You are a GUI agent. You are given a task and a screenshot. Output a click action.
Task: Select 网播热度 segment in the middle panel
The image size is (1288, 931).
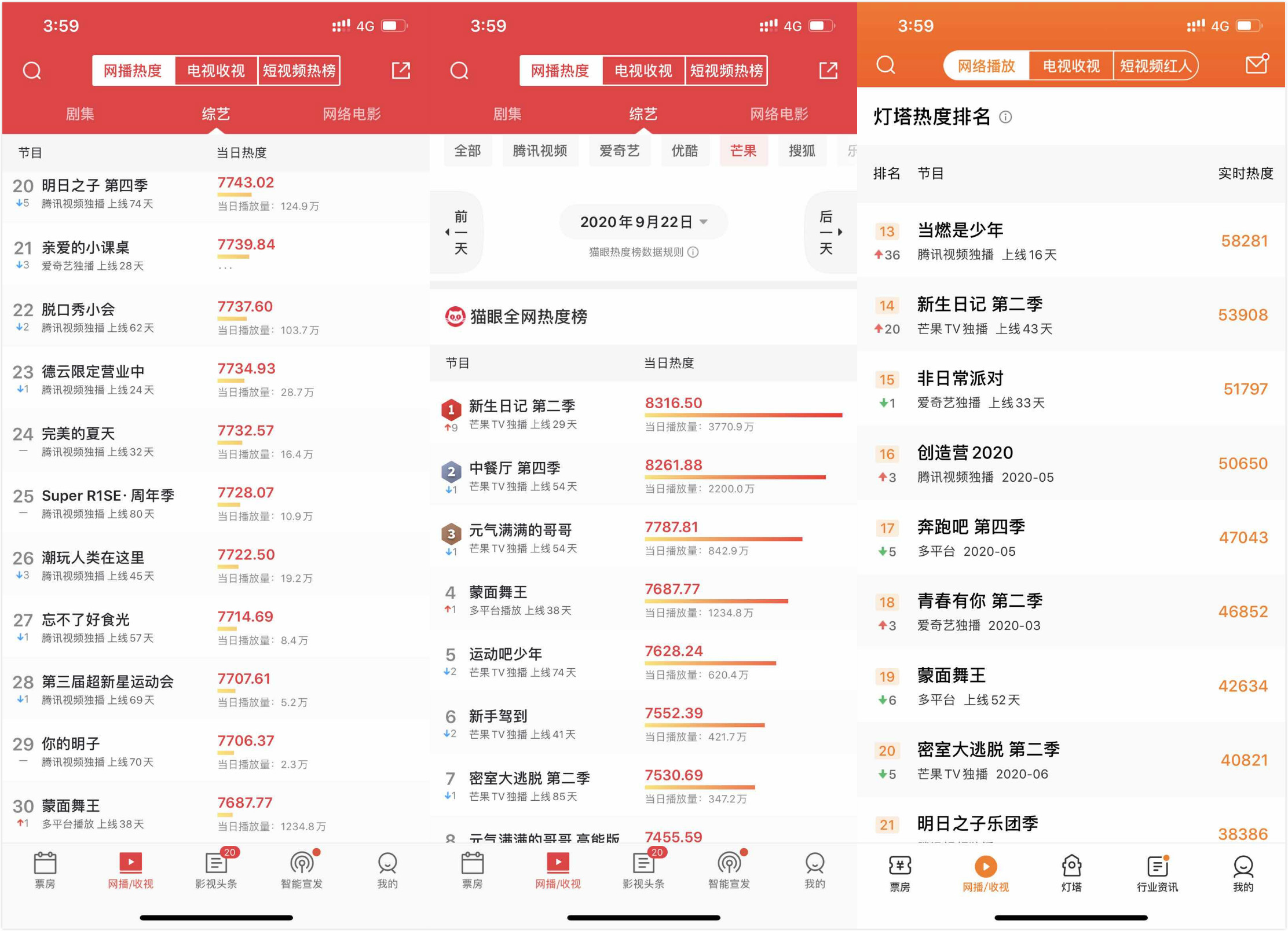tap(561, 71)
